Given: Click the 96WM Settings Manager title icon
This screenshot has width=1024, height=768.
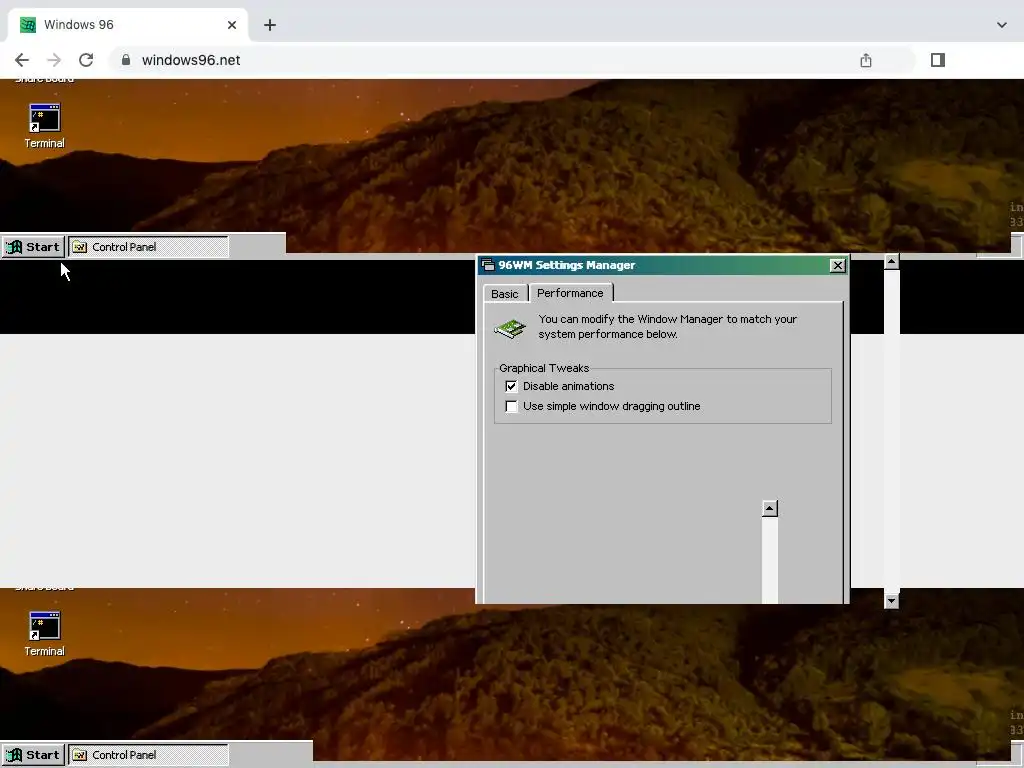Looking at the screenshot, I should pos(488,265).
